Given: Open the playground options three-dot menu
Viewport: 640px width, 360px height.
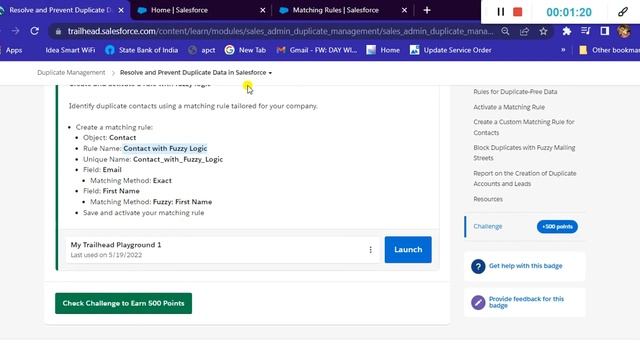Looking at the screenshot, I should click(x=370, y=250).
